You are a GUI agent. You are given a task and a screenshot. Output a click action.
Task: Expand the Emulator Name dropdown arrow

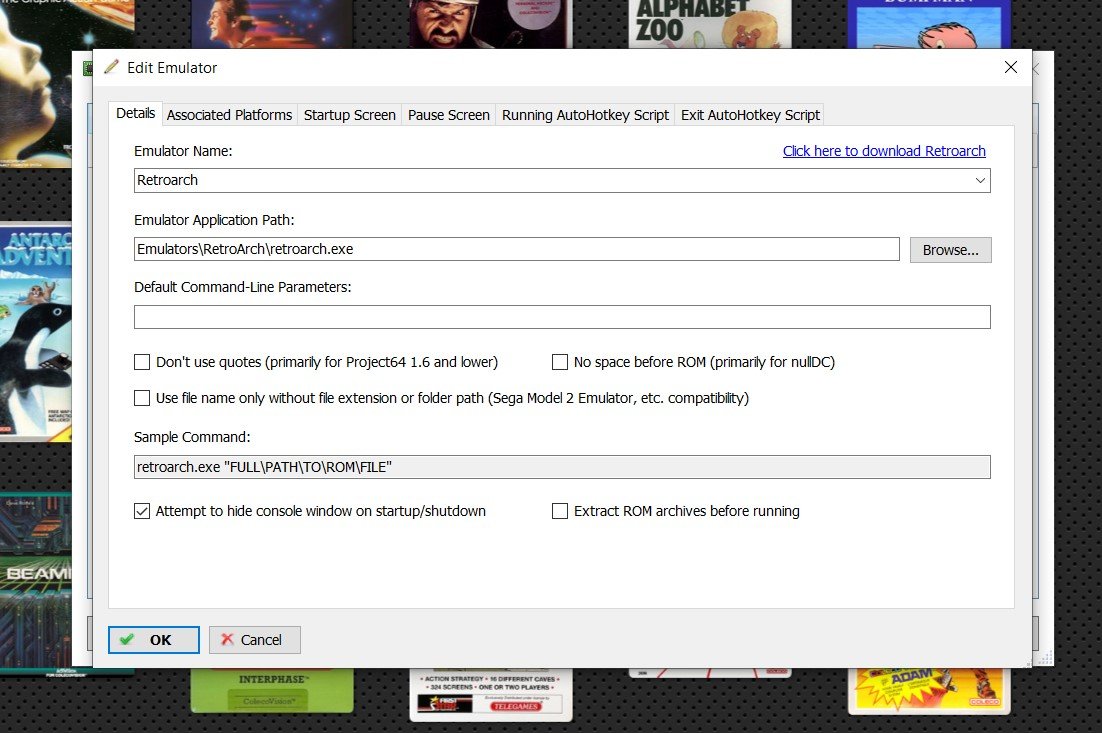[x=980, y=181]
